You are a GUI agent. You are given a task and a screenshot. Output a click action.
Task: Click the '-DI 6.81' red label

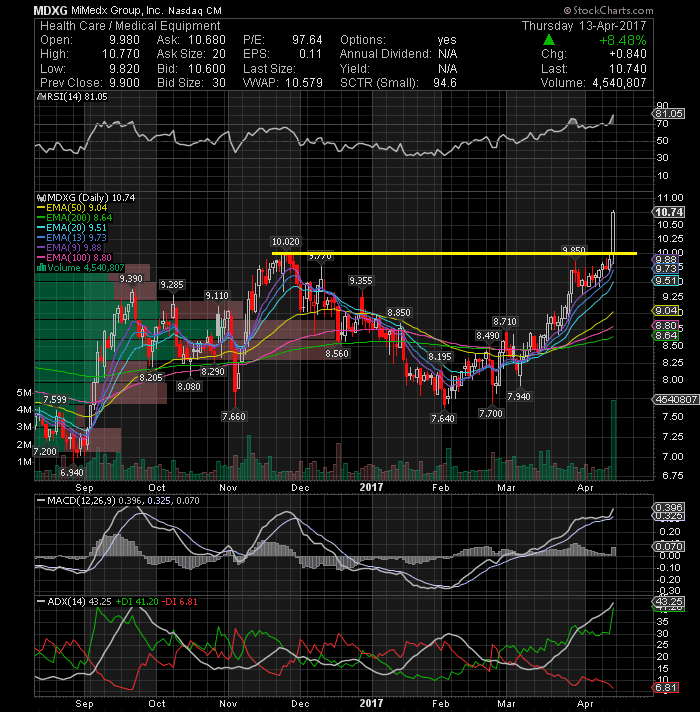point(180,602)
